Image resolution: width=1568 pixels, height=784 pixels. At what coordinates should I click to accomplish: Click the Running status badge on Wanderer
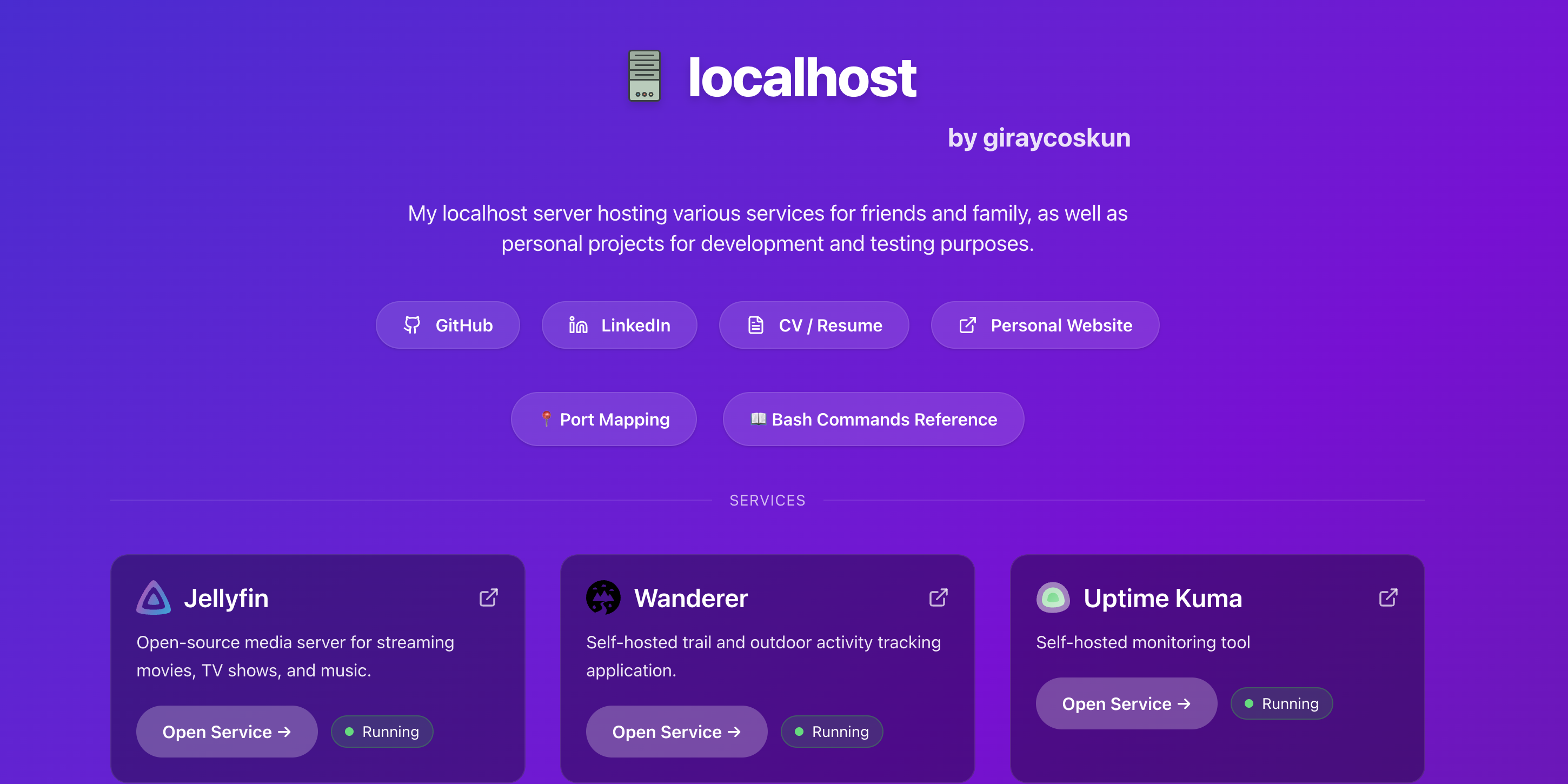[832, 732]
